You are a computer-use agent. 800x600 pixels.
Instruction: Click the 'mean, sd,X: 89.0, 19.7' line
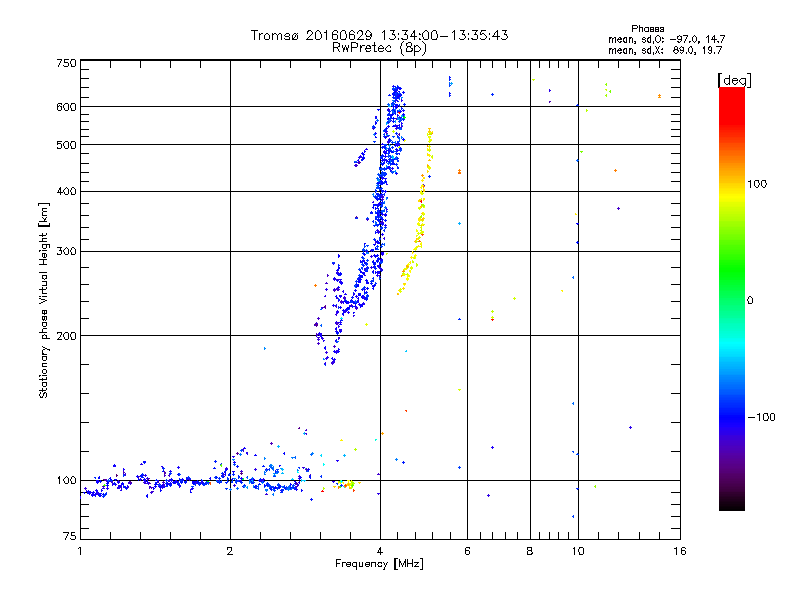click(x=665, y=50)
